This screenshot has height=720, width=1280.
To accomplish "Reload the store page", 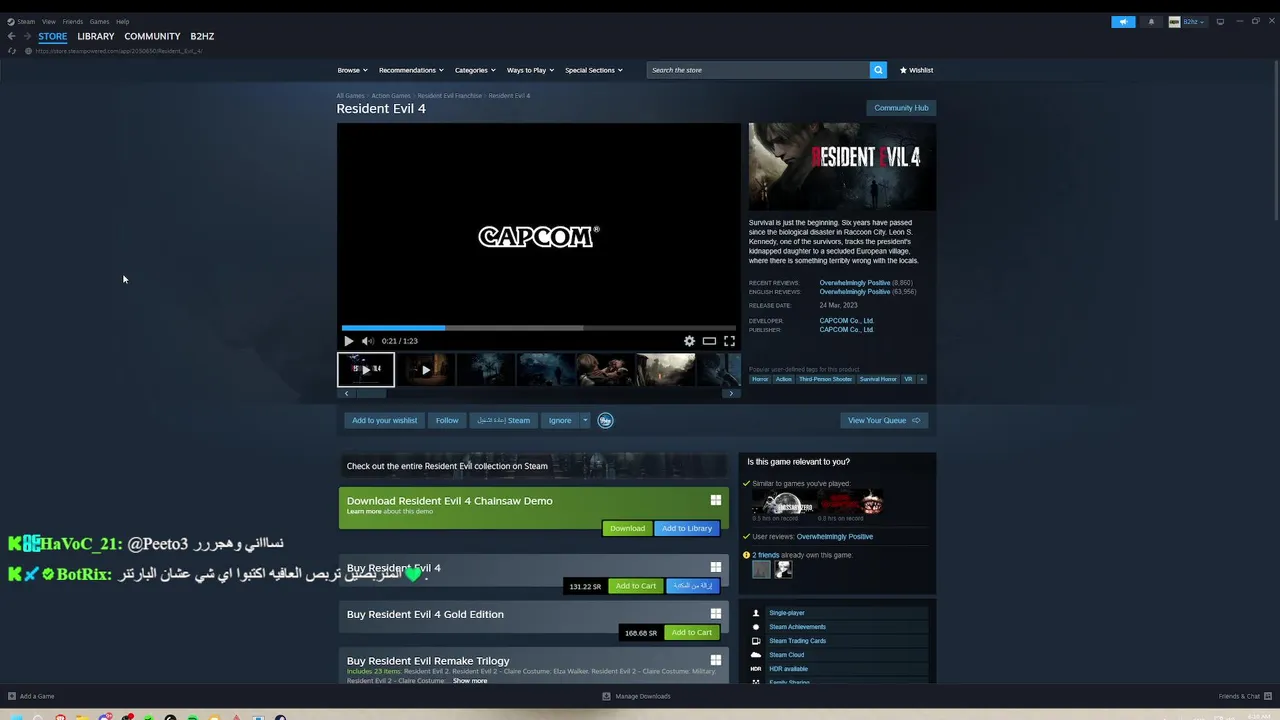I will [x=12, y=51].
